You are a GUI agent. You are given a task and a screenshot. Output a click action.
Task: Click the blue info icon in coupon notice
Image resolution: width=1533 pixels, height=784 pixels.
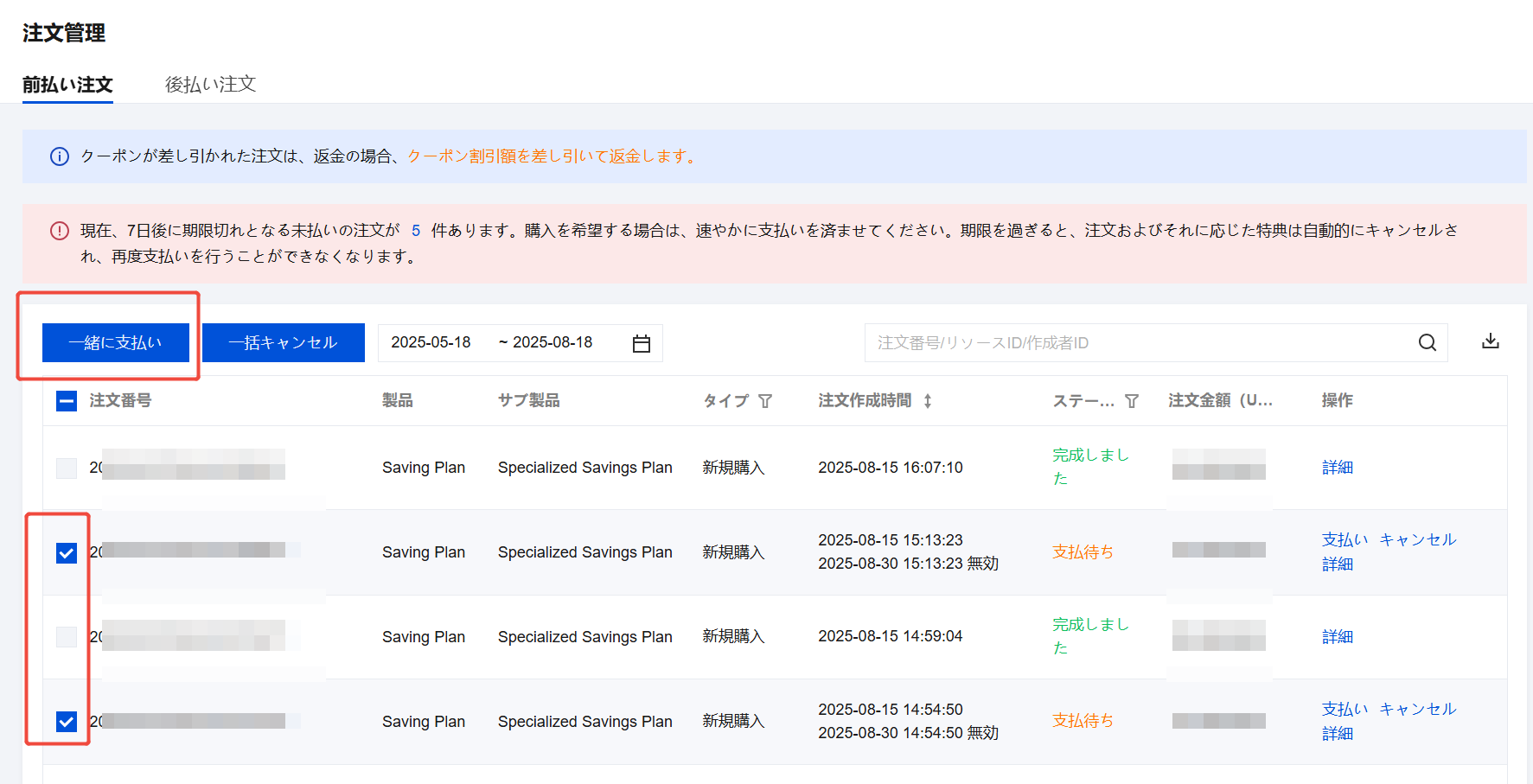60,156
